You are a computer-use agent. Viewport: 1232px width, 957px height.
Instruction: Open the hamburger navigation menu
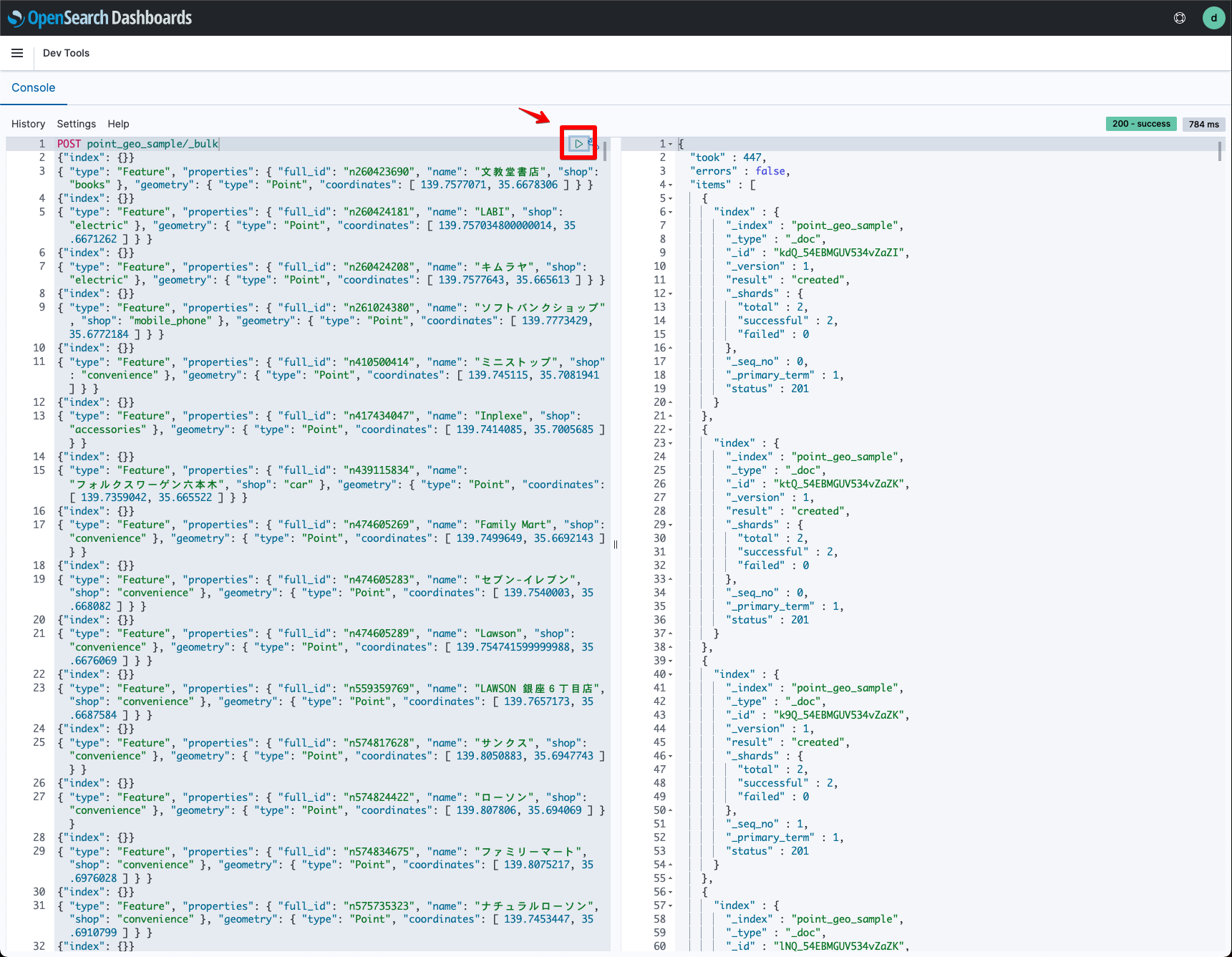(x=17, y=53)
